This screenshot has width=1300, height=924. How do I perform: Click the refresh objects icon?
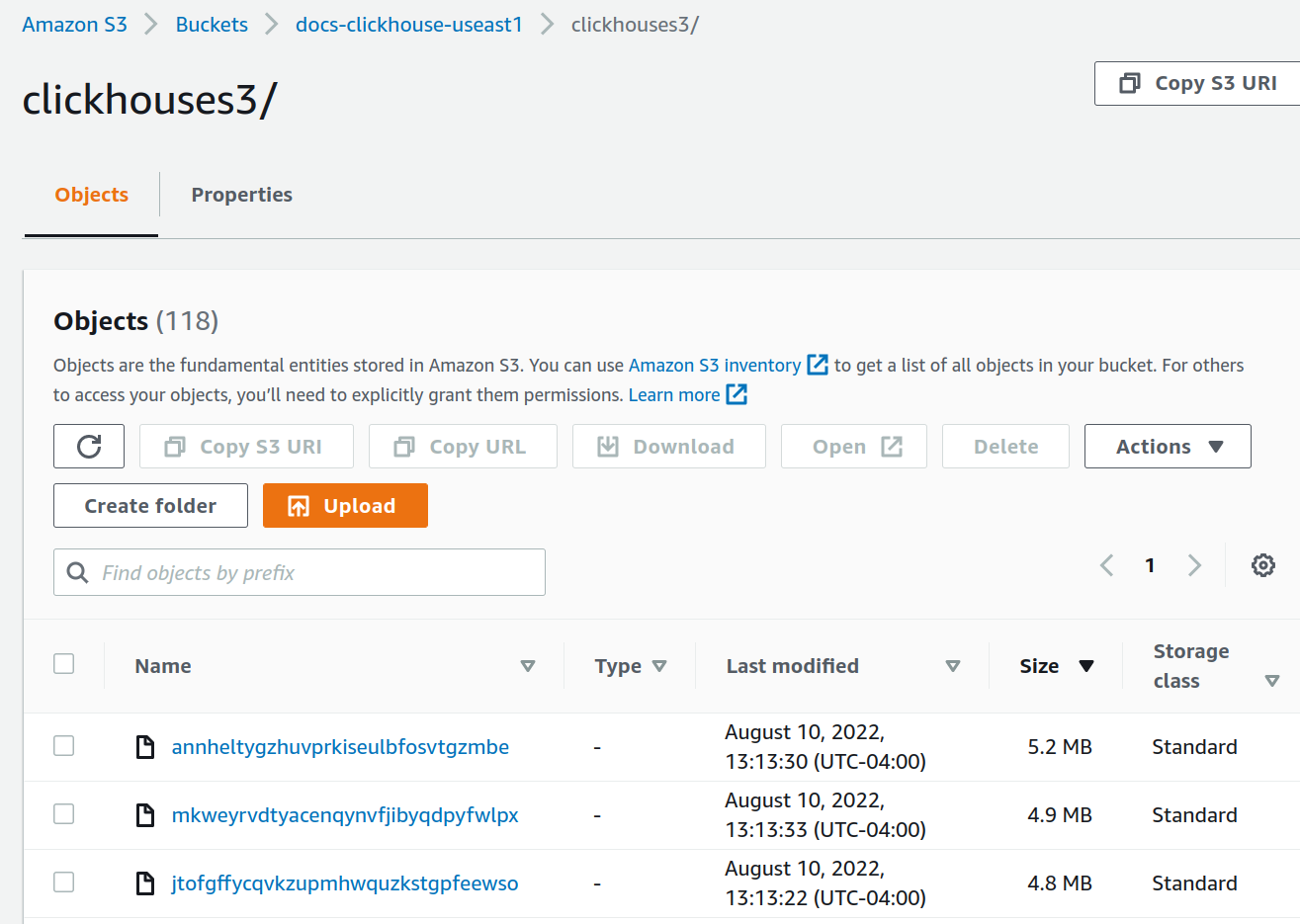coord(88,446)
